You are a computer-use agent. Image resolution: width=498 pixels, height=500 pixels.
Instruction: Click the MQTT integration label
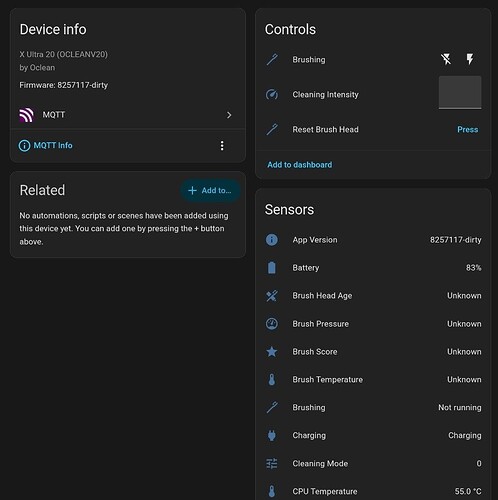(54, 115)
